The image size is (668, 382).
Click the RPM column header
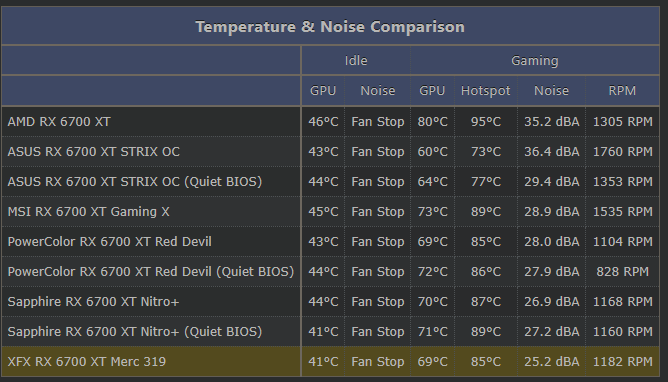click(x=622, y=91)
